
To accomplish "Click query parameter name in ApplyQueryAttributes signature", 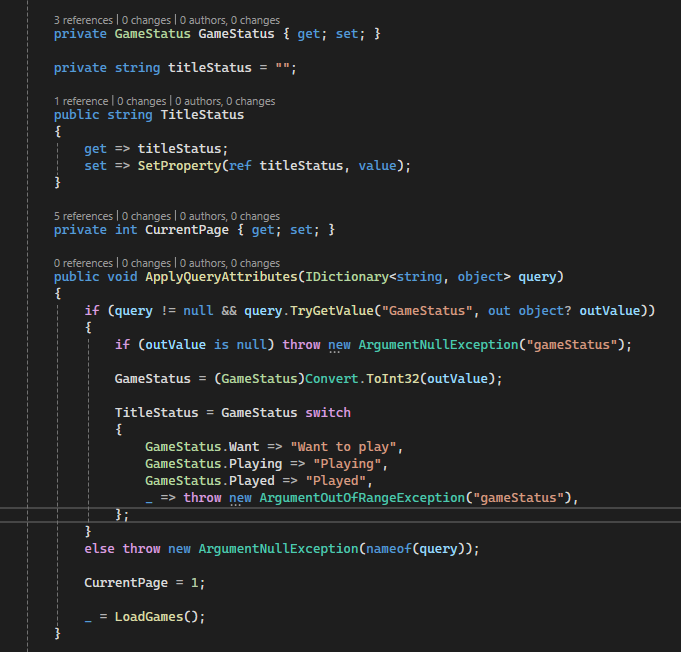I will (537, 277).
